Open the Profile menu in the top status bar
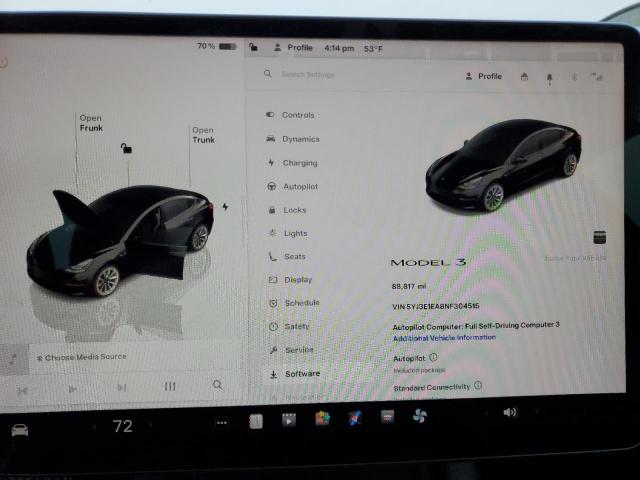This screenshot has height=480, width=640. click(x=293, y=48)
